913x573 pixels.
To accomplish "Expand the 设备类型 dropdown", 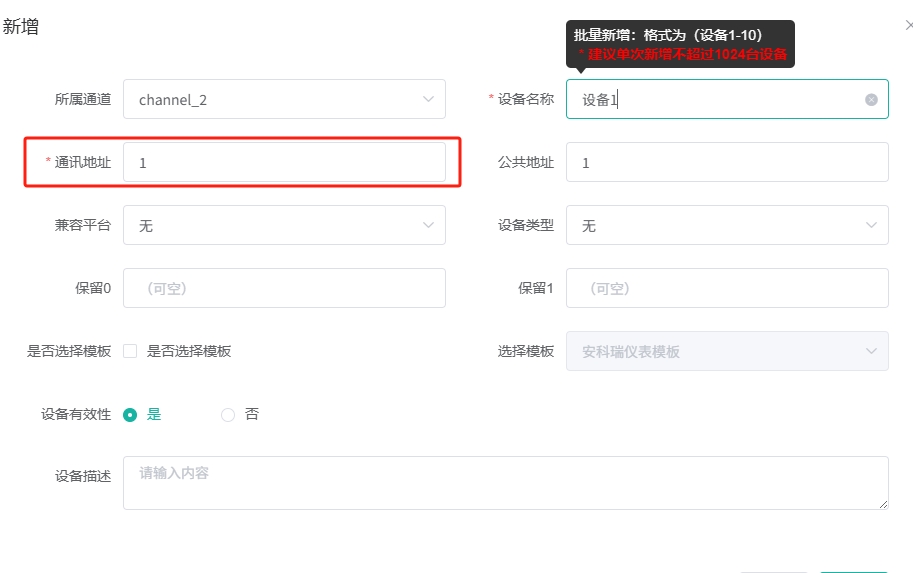I will click(x=727, y=226).
